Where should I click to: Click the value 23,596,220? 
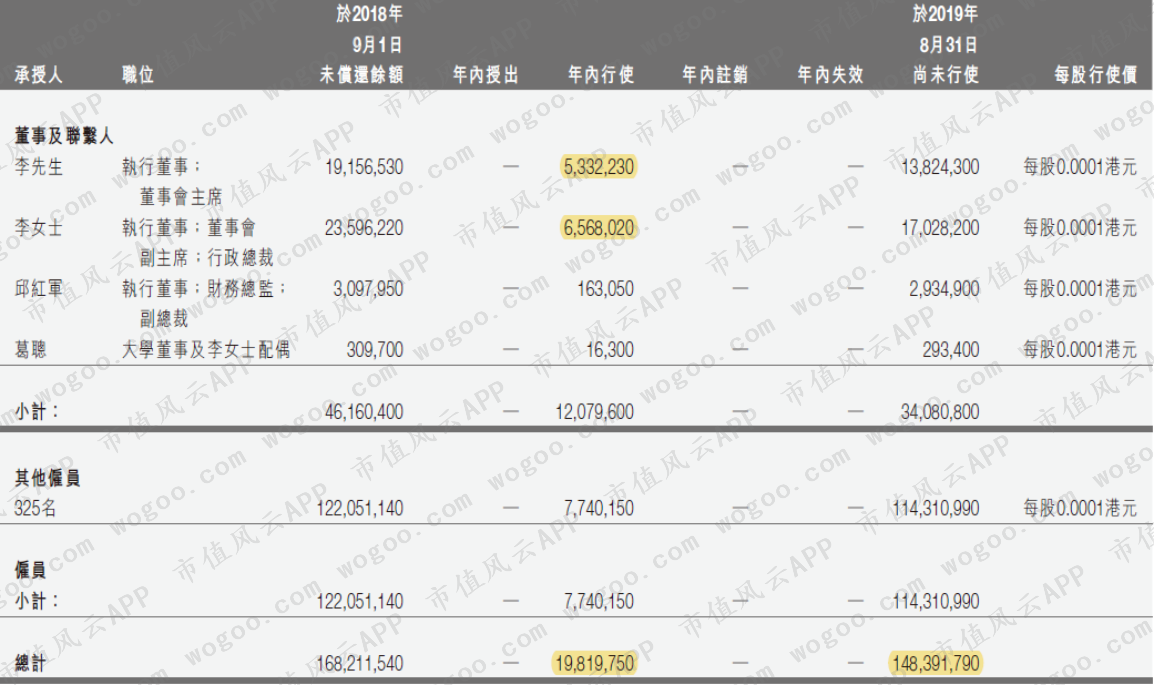point(364,228)
